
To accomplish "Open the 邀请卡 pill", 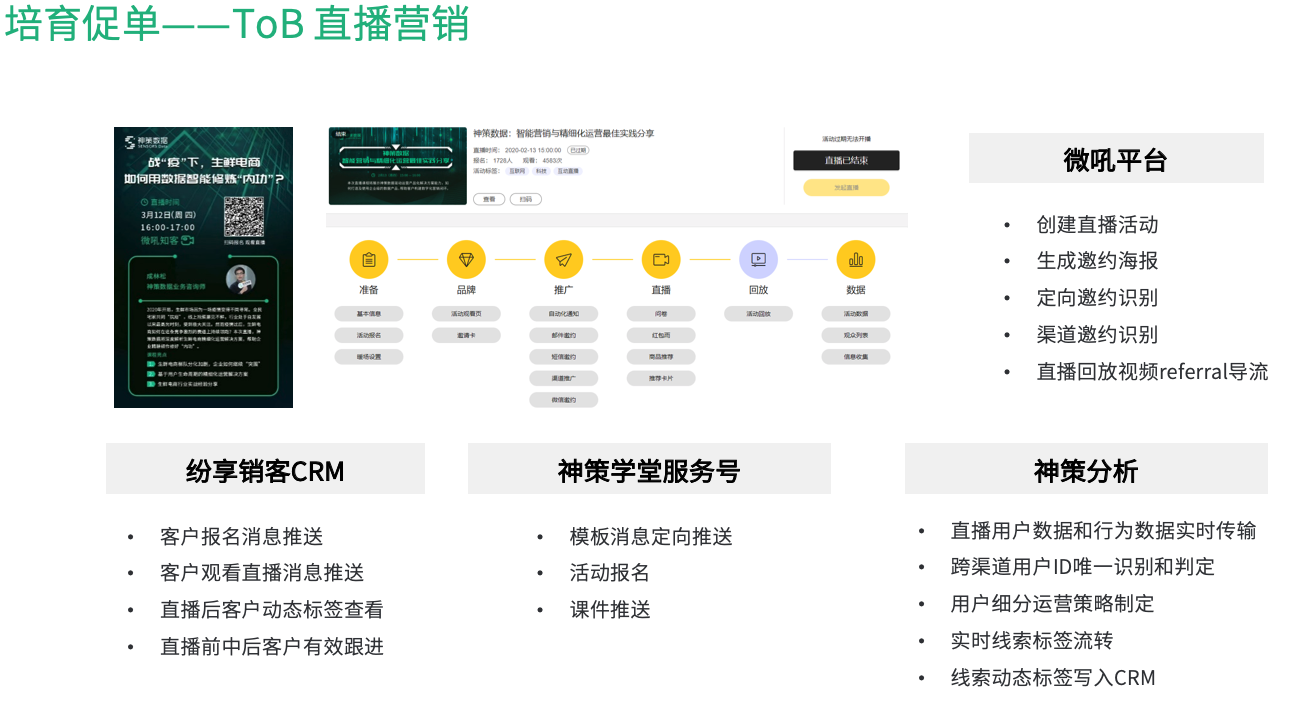I will pyautogui.click(x=466, y=335).
